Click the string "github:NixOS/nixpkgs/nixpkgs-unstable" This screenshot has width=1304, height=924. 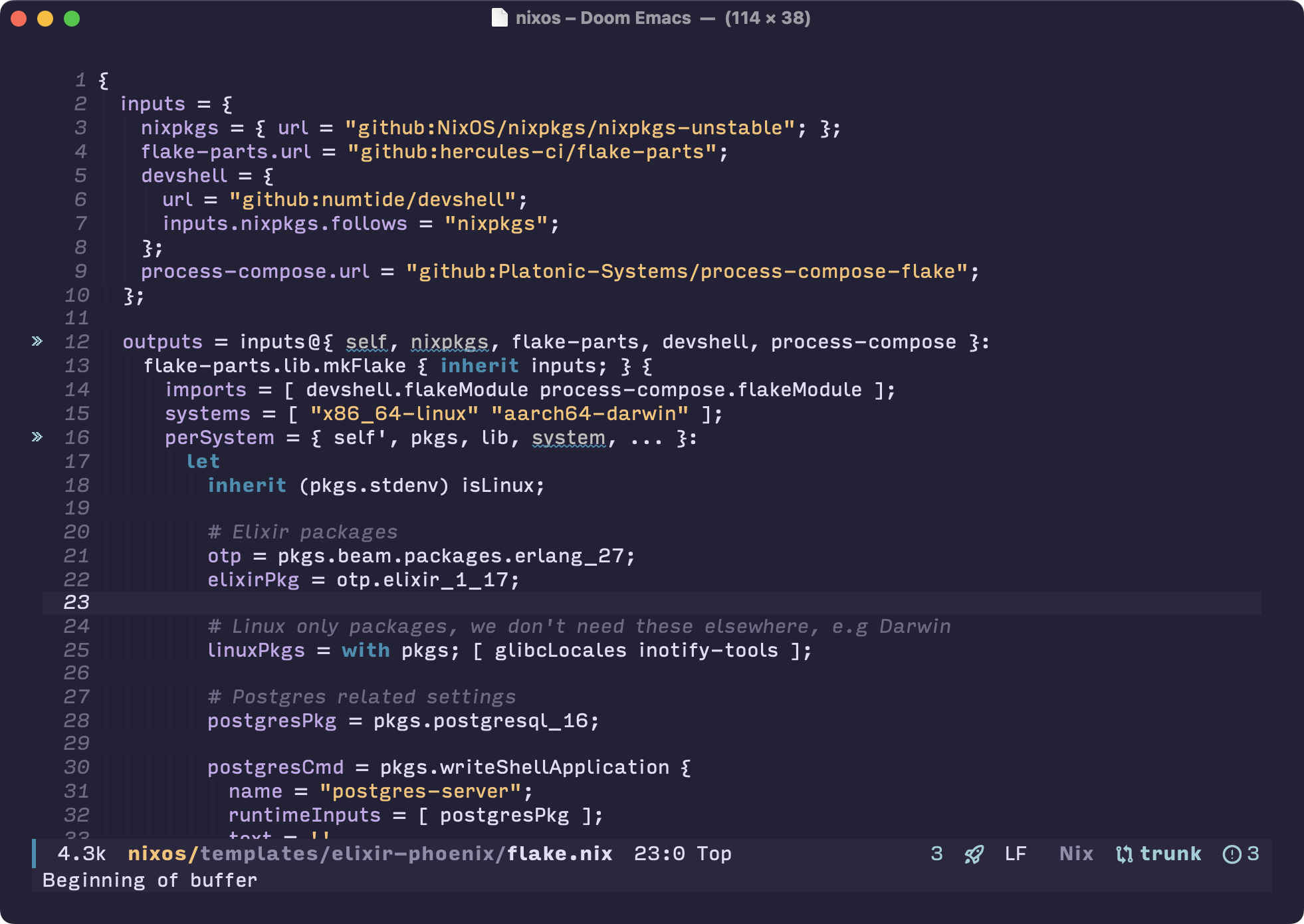click(570, 128)
